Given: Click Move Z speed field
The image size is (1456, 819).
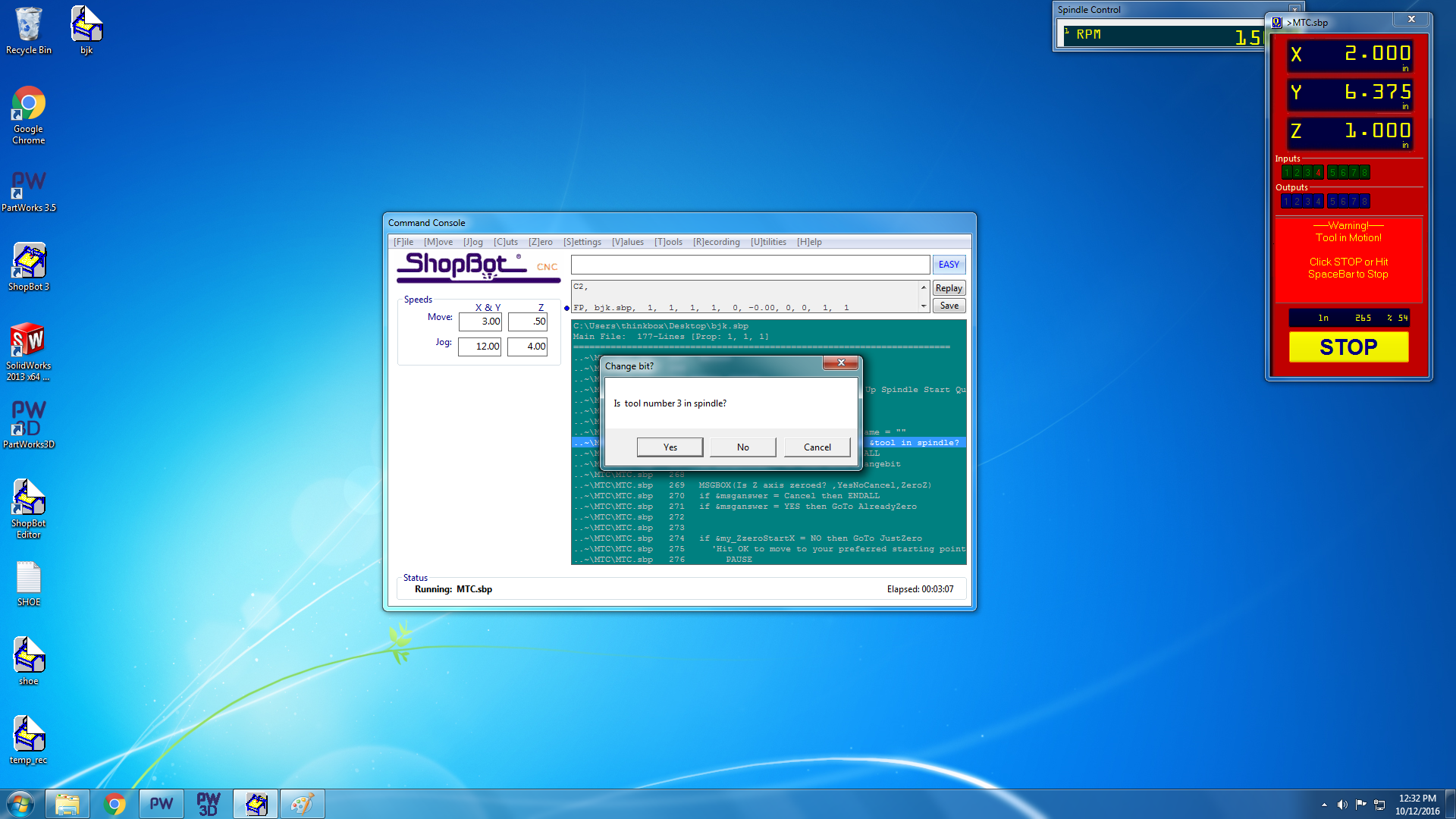Looking at the screenshot, I should pos(528,322).
